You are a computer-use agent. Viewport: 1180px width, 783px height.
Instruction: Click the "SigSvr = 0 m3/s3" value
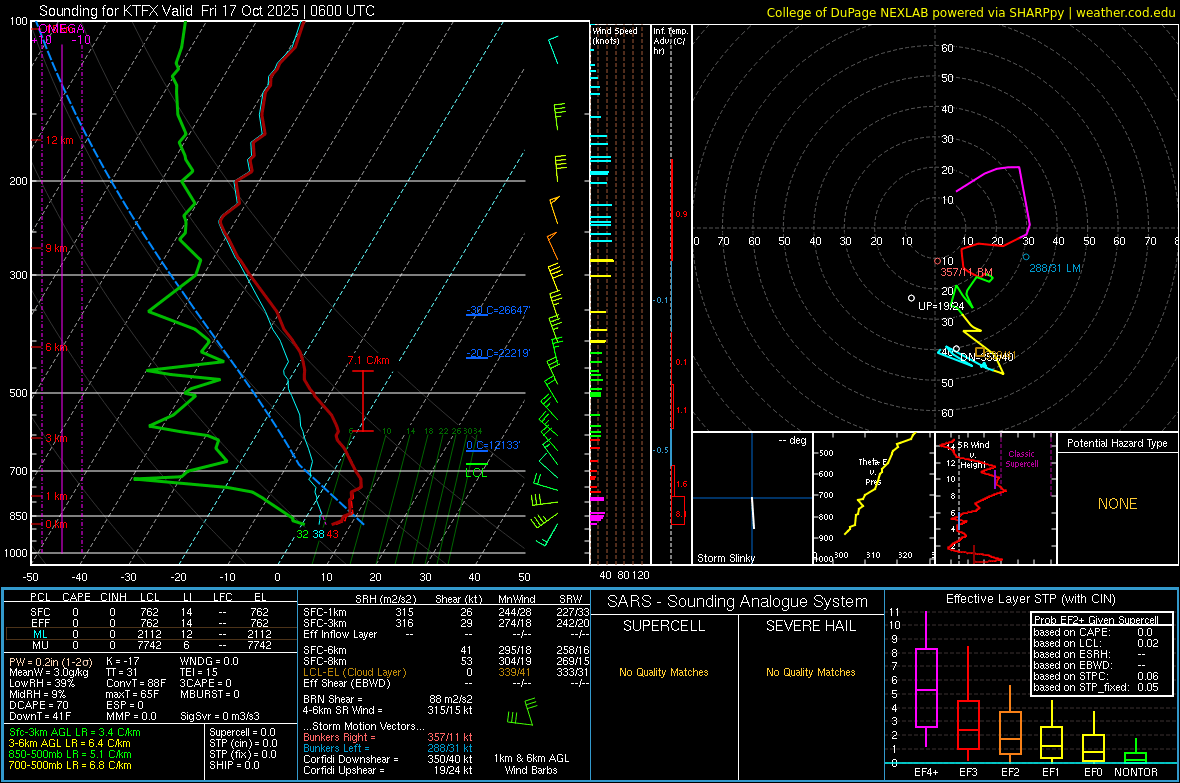point(220,716)
